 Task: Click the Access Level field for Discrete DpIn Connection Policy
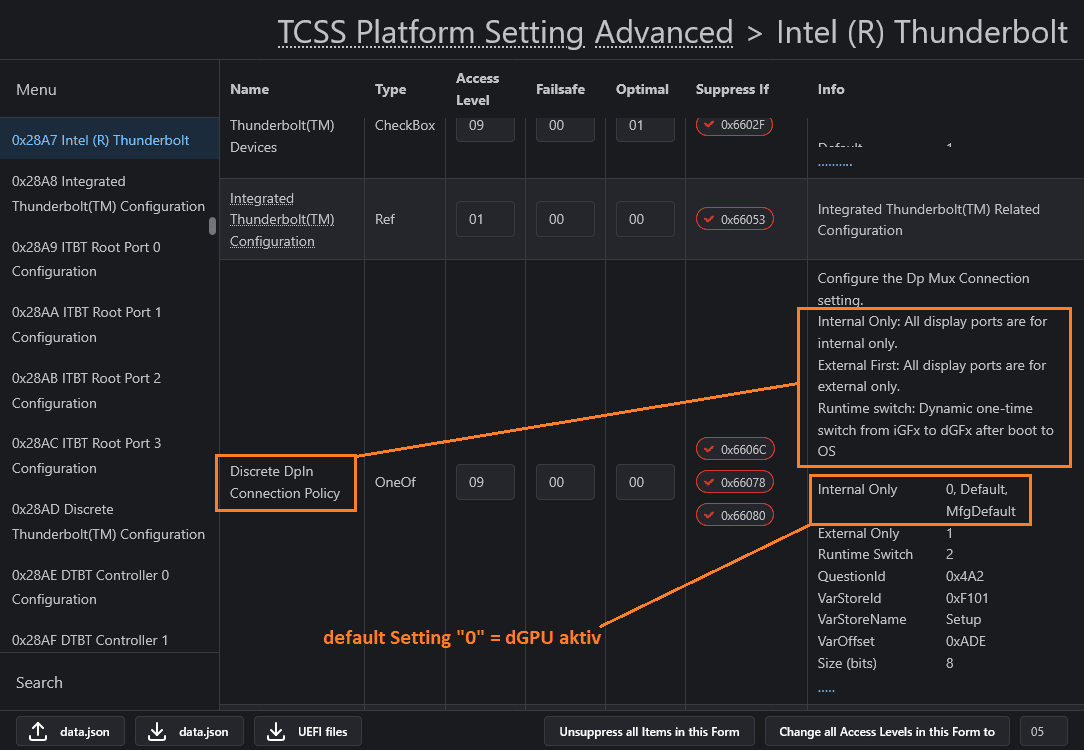pyautogui.click(x=485, y=482)
